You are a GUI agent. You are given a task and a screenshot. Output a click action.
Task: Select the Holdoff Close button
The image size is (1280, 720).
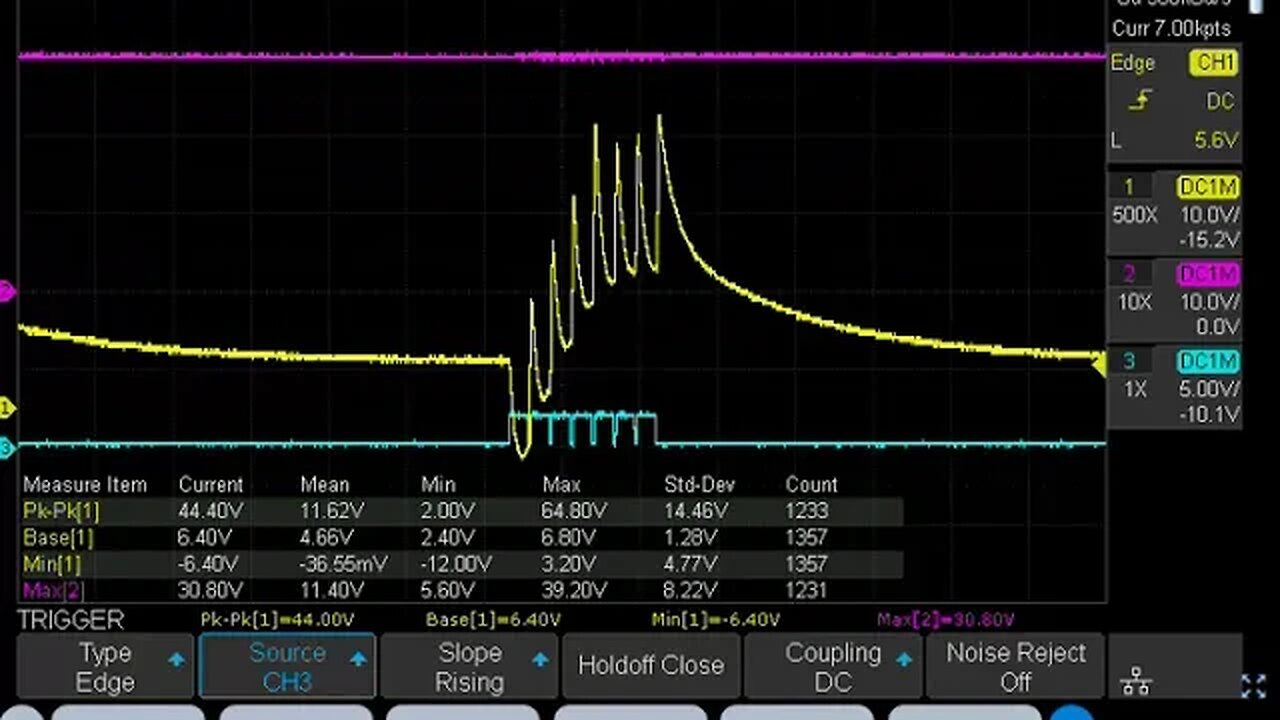pyautogui.click(x=650, y=667)
